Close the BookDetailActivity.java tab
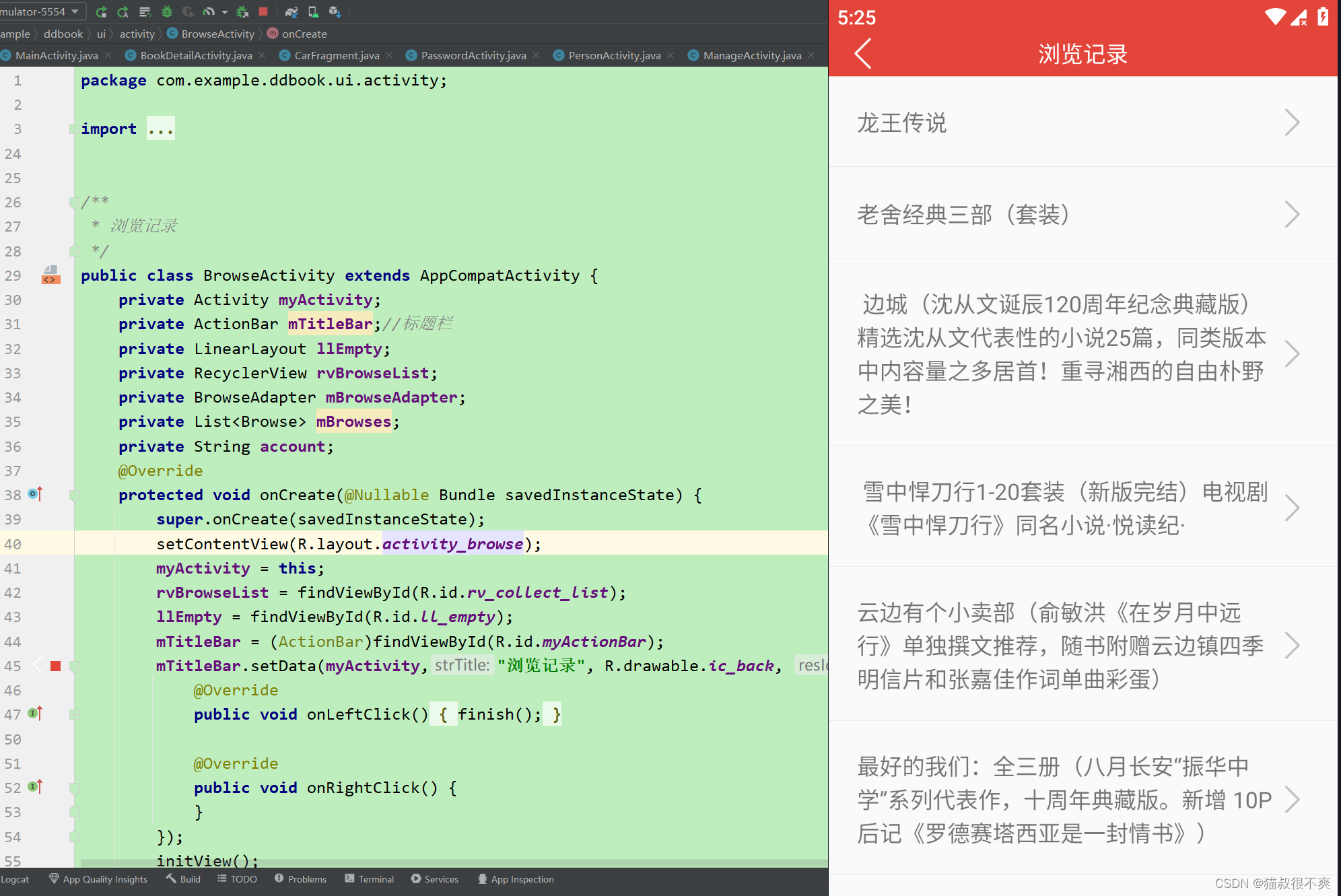Image resolution: width=1341 pixels, height=896 pixels. coord(262,55)
